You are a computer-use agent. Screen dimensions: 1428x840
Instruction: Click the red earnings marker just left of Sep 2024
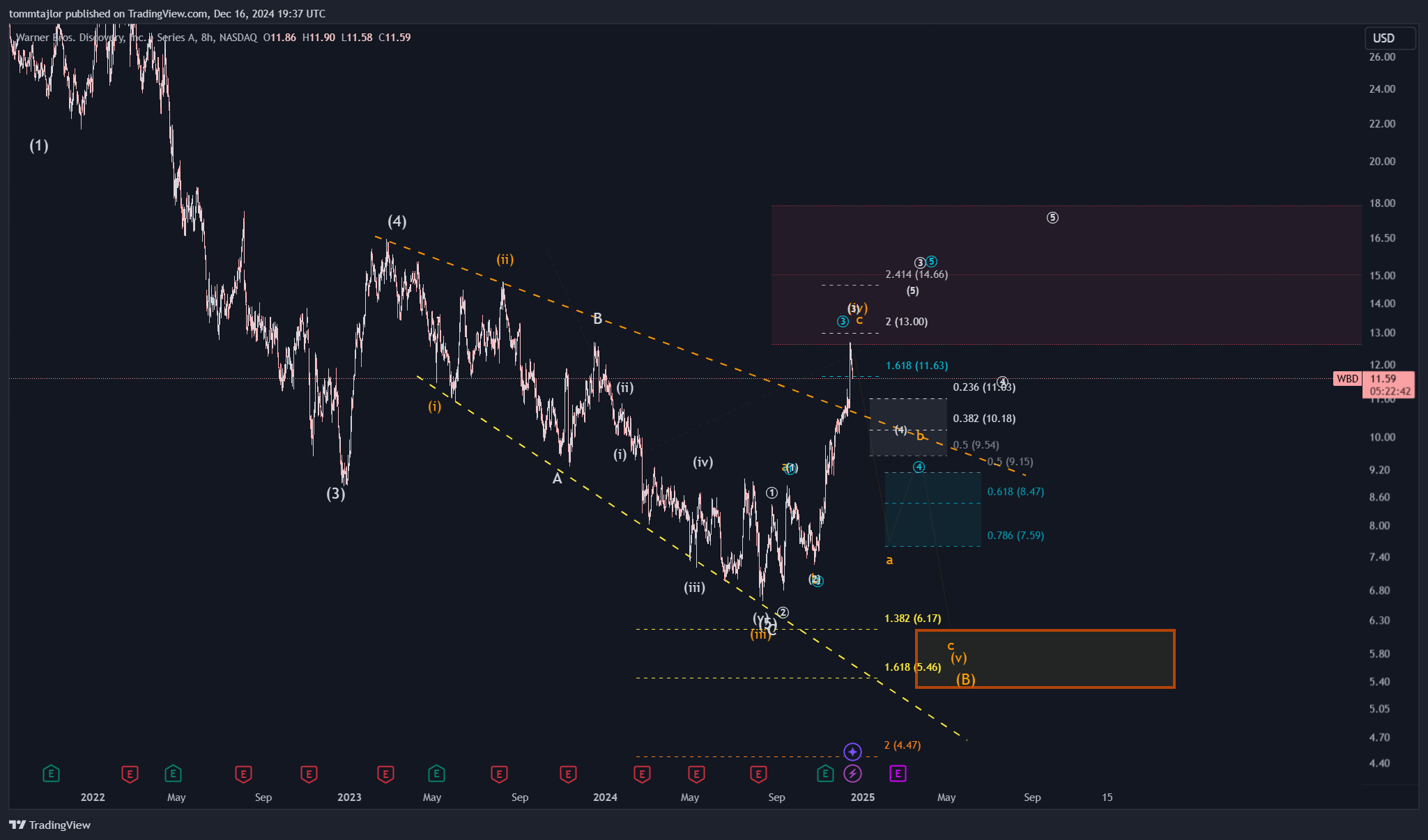(758, 773)
